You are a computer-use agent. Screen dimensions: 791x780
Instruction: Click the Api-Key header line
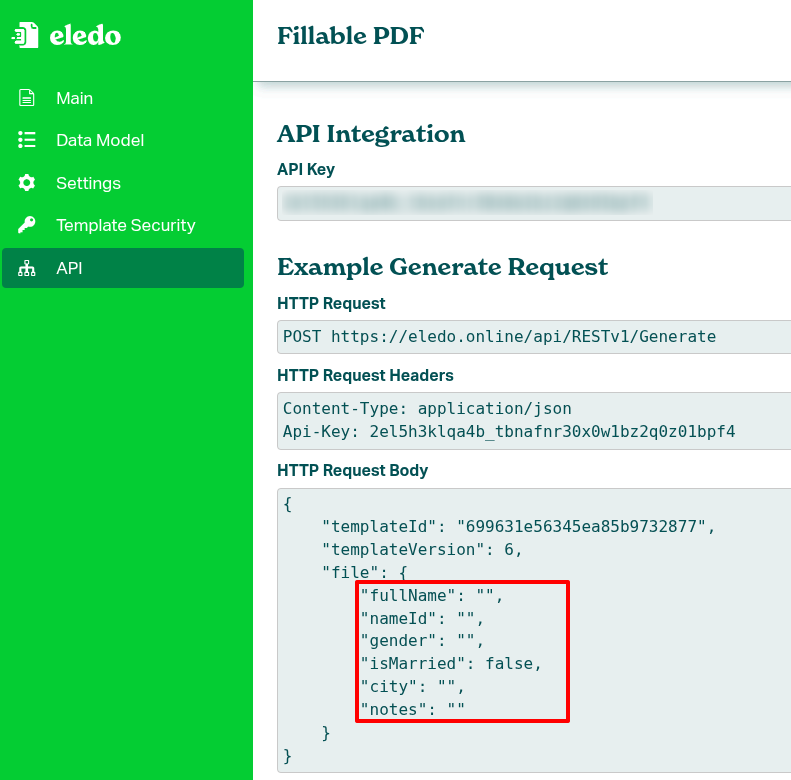pyautogui.click(x=508, y=432)
